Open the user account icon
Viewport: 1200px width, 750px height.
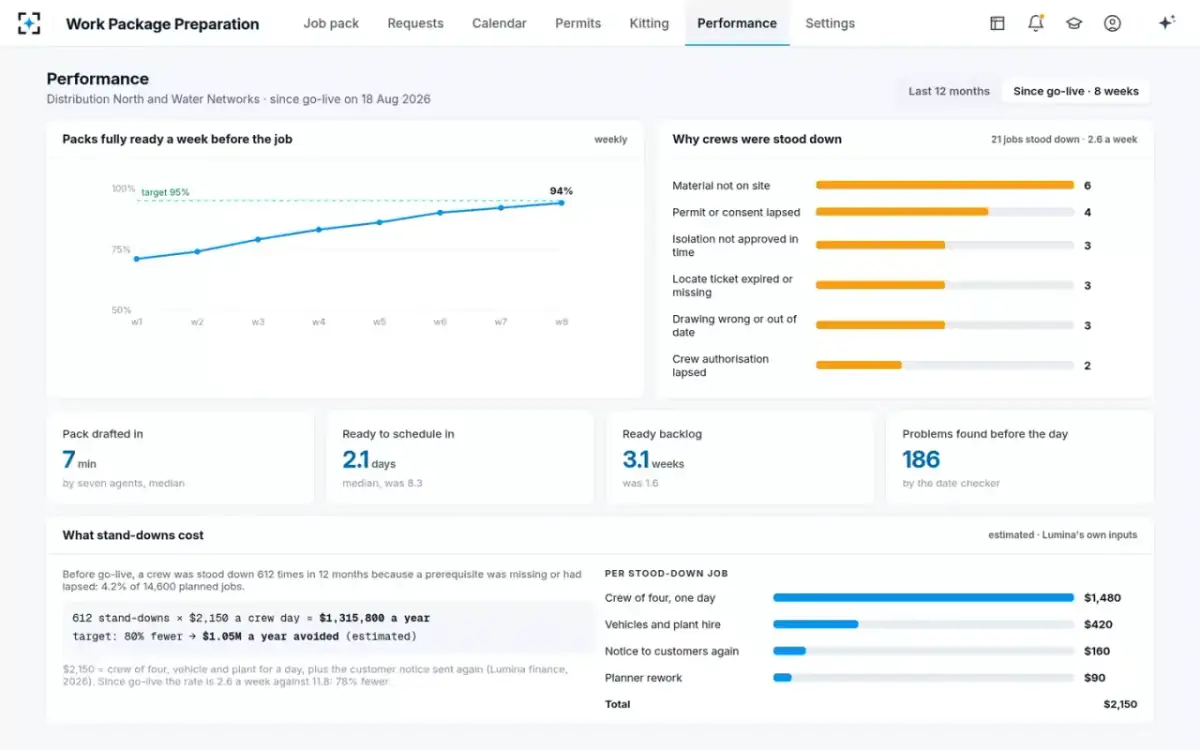(x=1112, y=23)
